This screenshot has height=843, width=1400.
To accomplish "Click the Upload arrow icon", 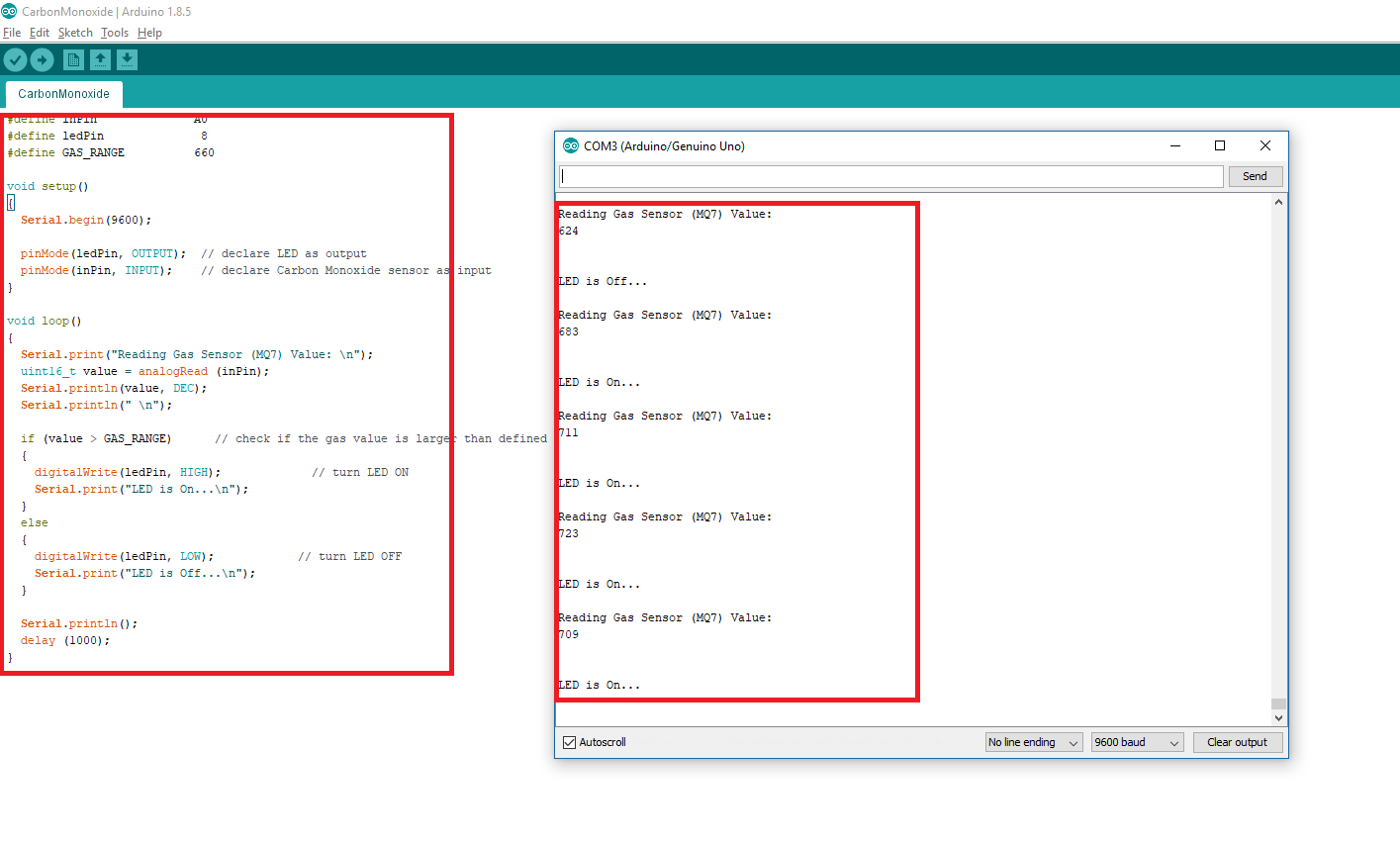I will 42,59.
